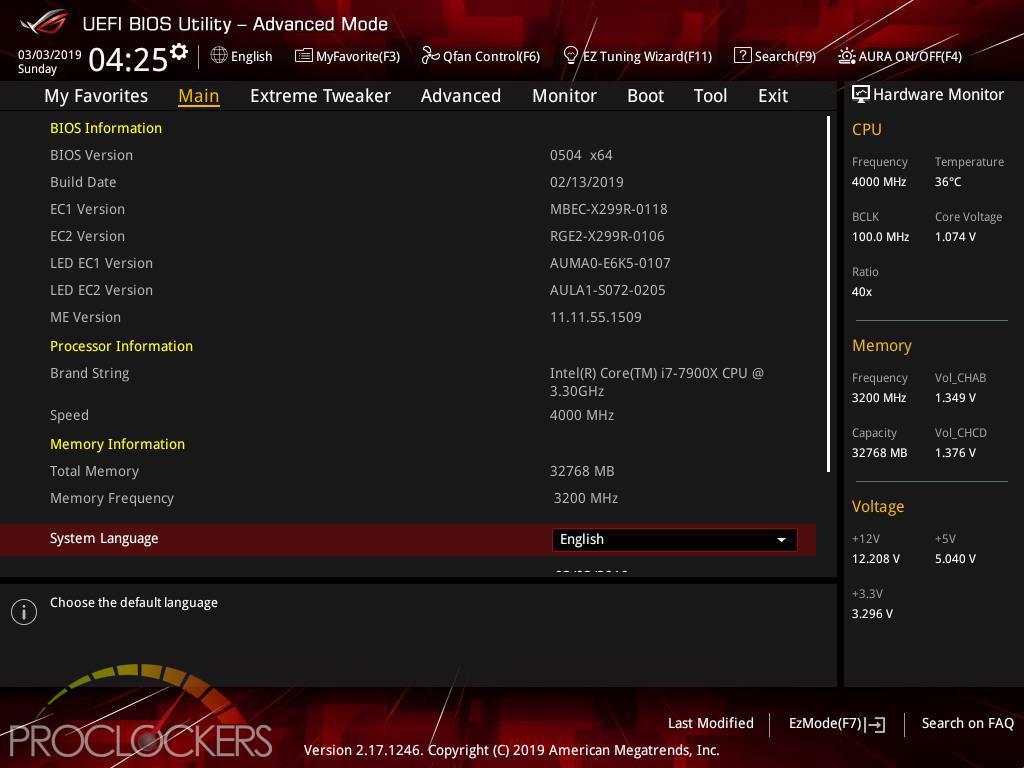This screenshot has height=768, width=1024.
Task: Click the CPU Ratio value 40x
Action: [x=861, y=291]
